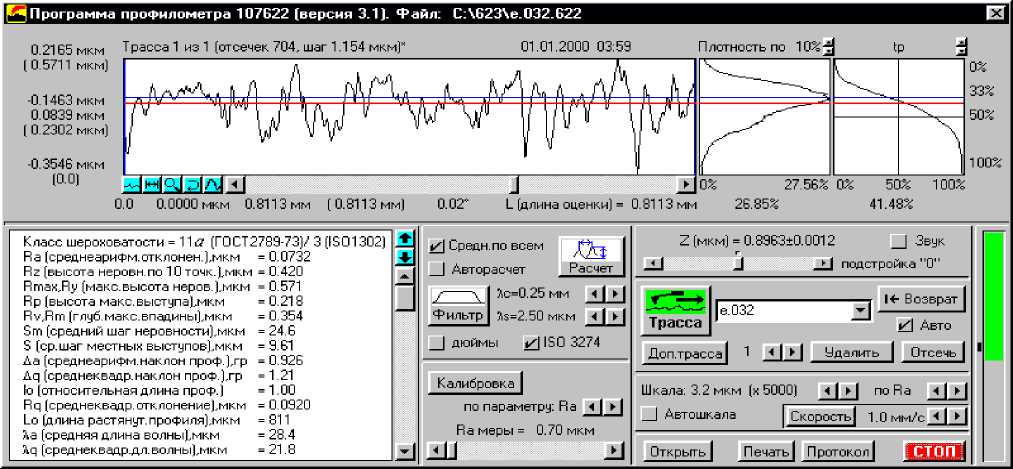Open the Фильтр filter profile button
Screen dimensions: 1013x469
click(459, 306)
